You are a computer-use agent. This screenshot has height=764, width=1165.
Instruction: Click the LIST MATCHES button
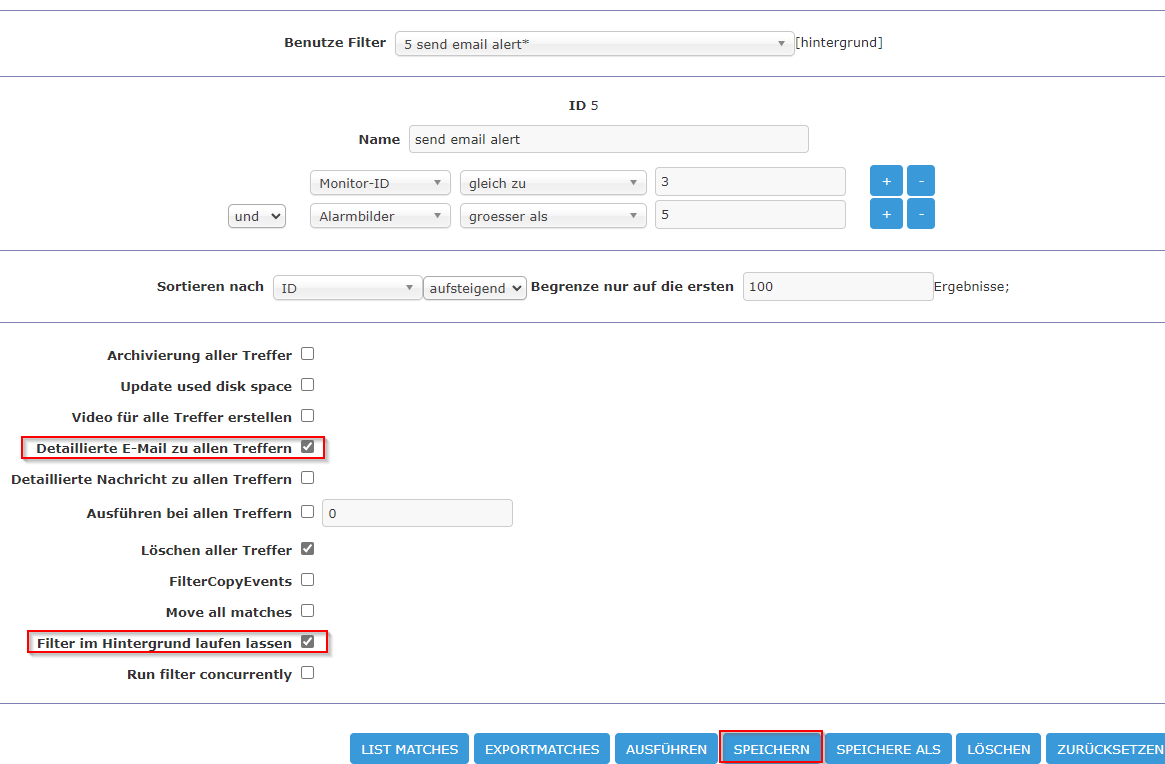[x=410, y=749]
